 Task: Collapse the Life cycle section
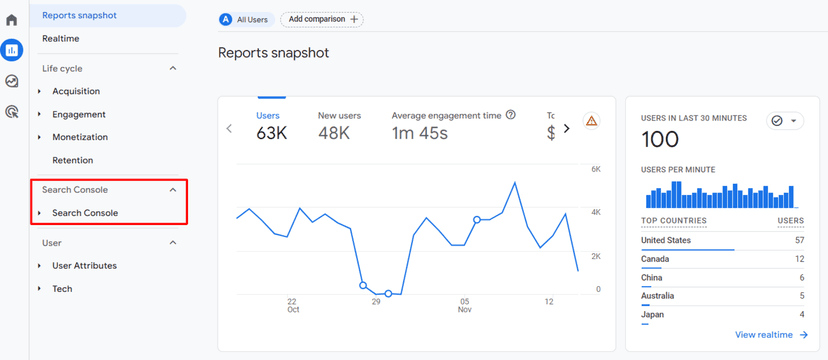173,69
